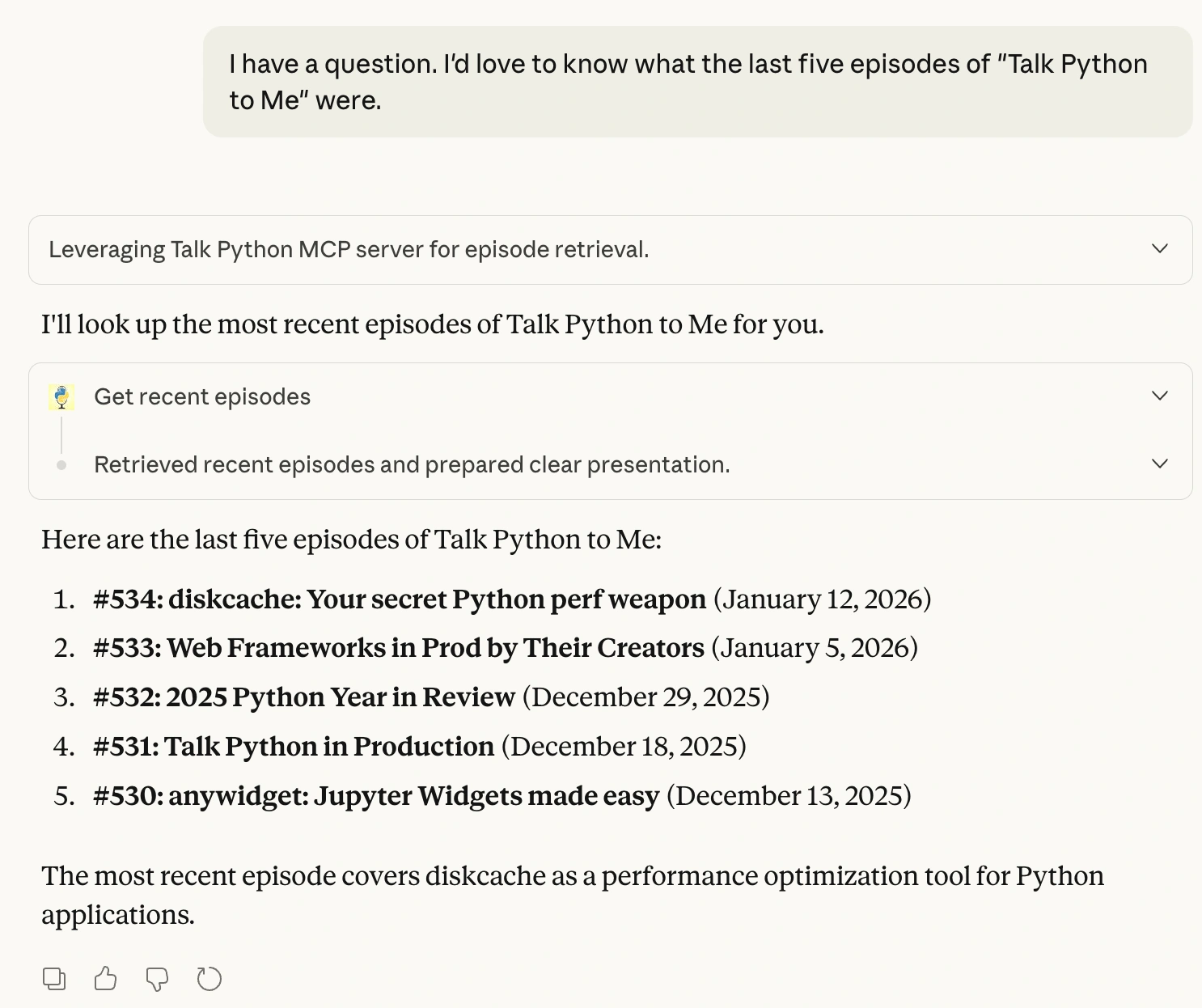Expand Get recent episodes via its chevron
The width and height of the screenshot is (1202, 1008).
coord(1160,396)
